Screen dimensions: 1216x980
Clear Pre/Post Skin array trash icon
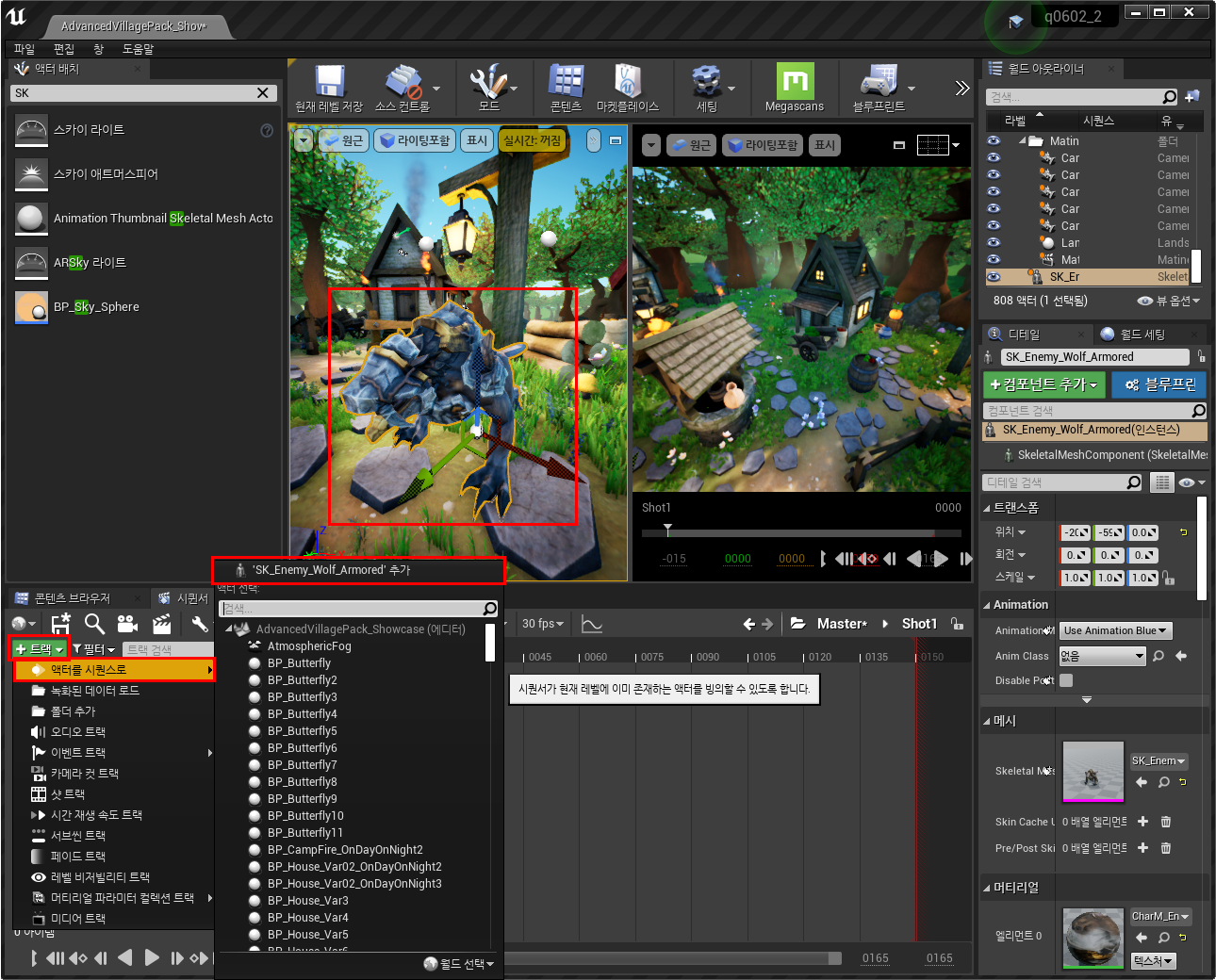pyautogui.click(x=1166, y=848)
